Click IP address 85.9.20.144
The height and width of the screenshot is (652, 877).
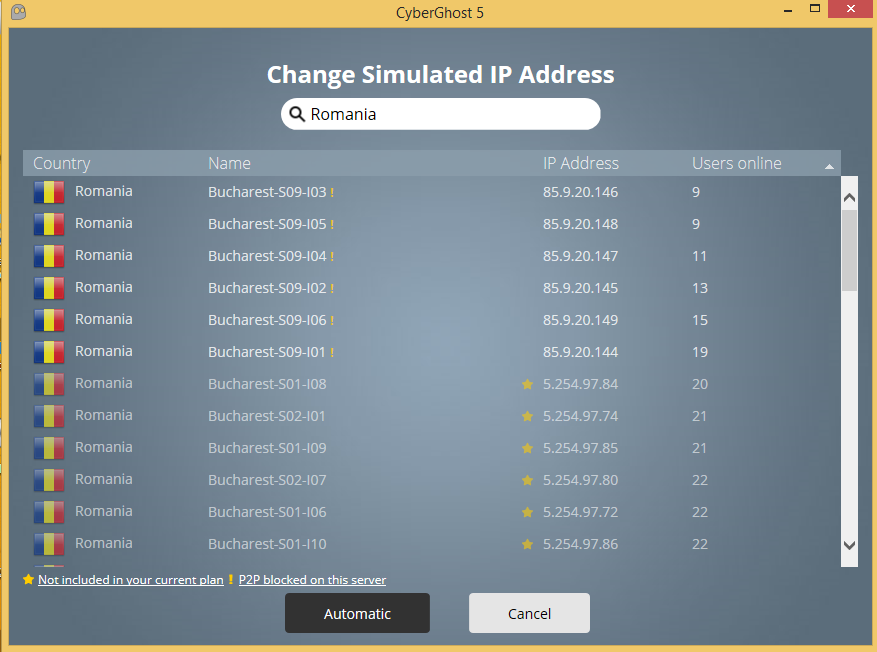580,352
